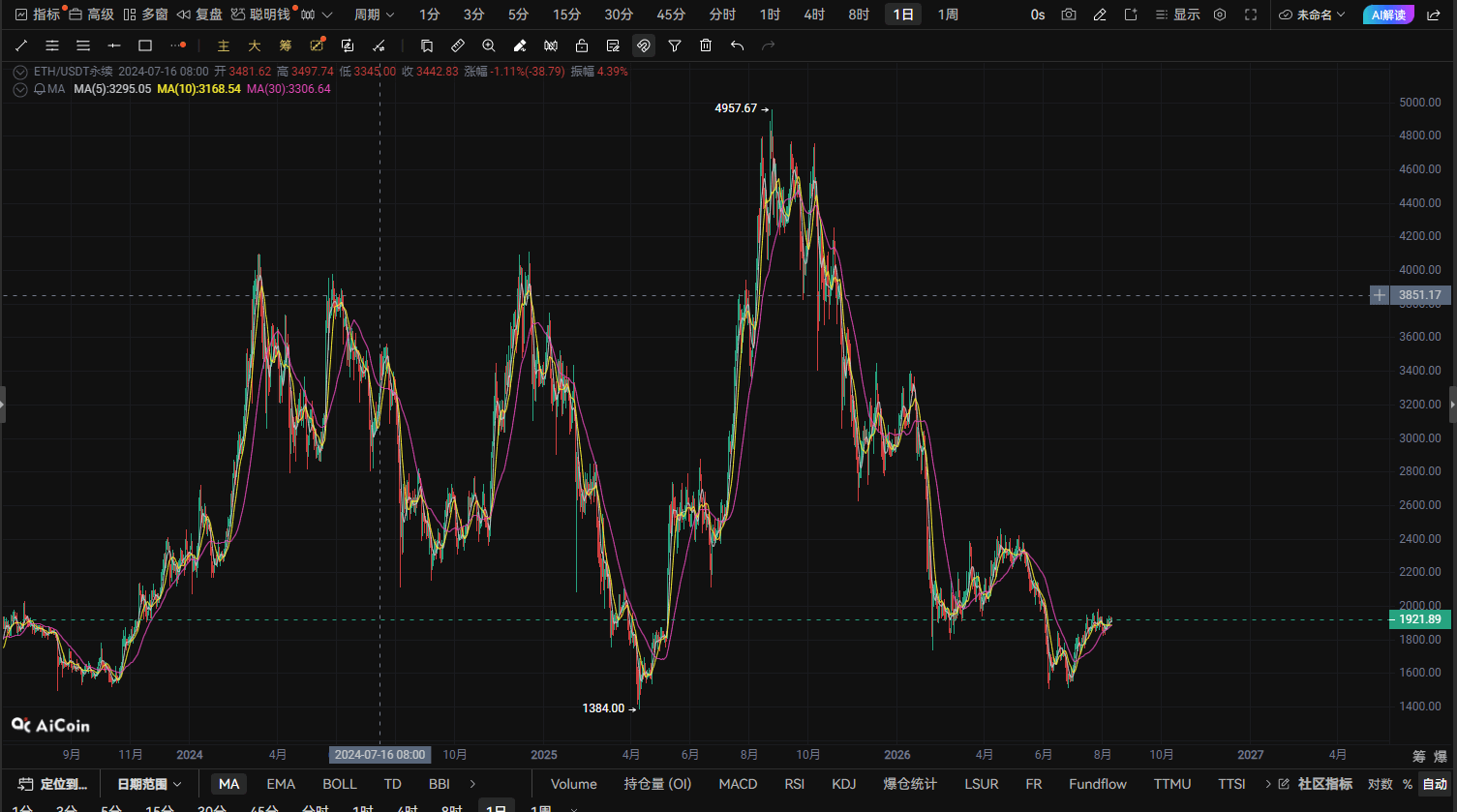Toggle 对数 logarithmic scale
Viewport: 1457px width, 812px height.
pos(1380,784)
